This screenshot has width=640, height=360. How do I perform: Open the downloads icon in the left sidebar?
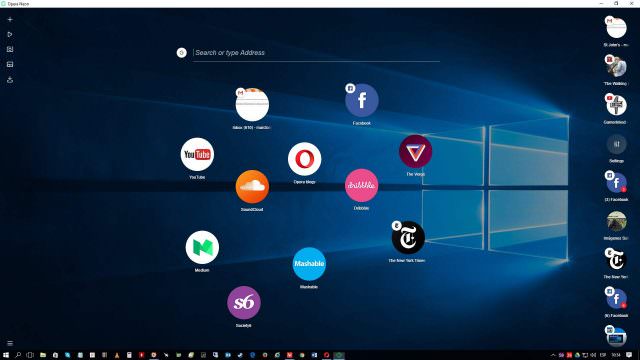point(10,80)
